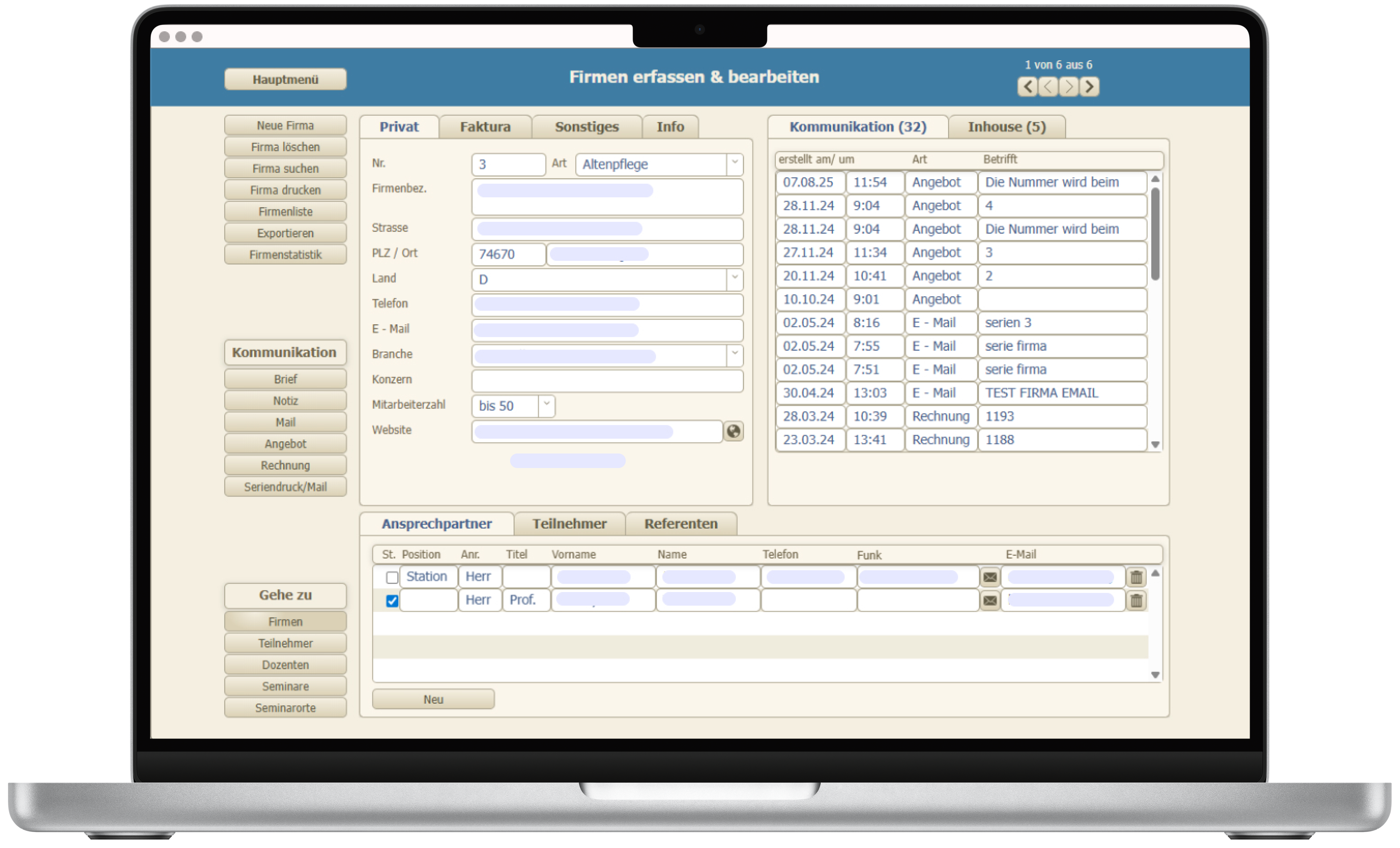Select the serien 3 E-Mail entry
The image size is (1400, 848).
coord(961,323)
